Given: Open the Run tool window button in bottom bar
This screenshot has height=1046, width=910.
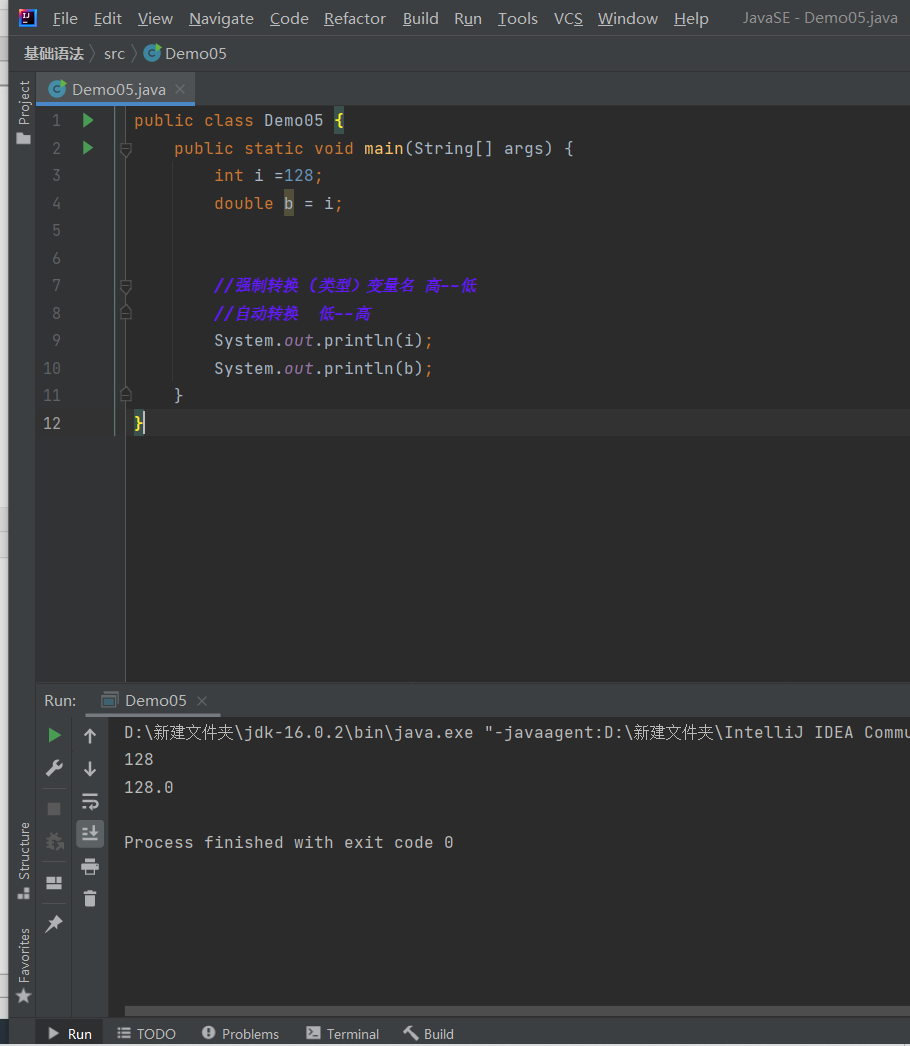Looking at the screenshot, I should pyautogui.click(x=70, y=1033).
